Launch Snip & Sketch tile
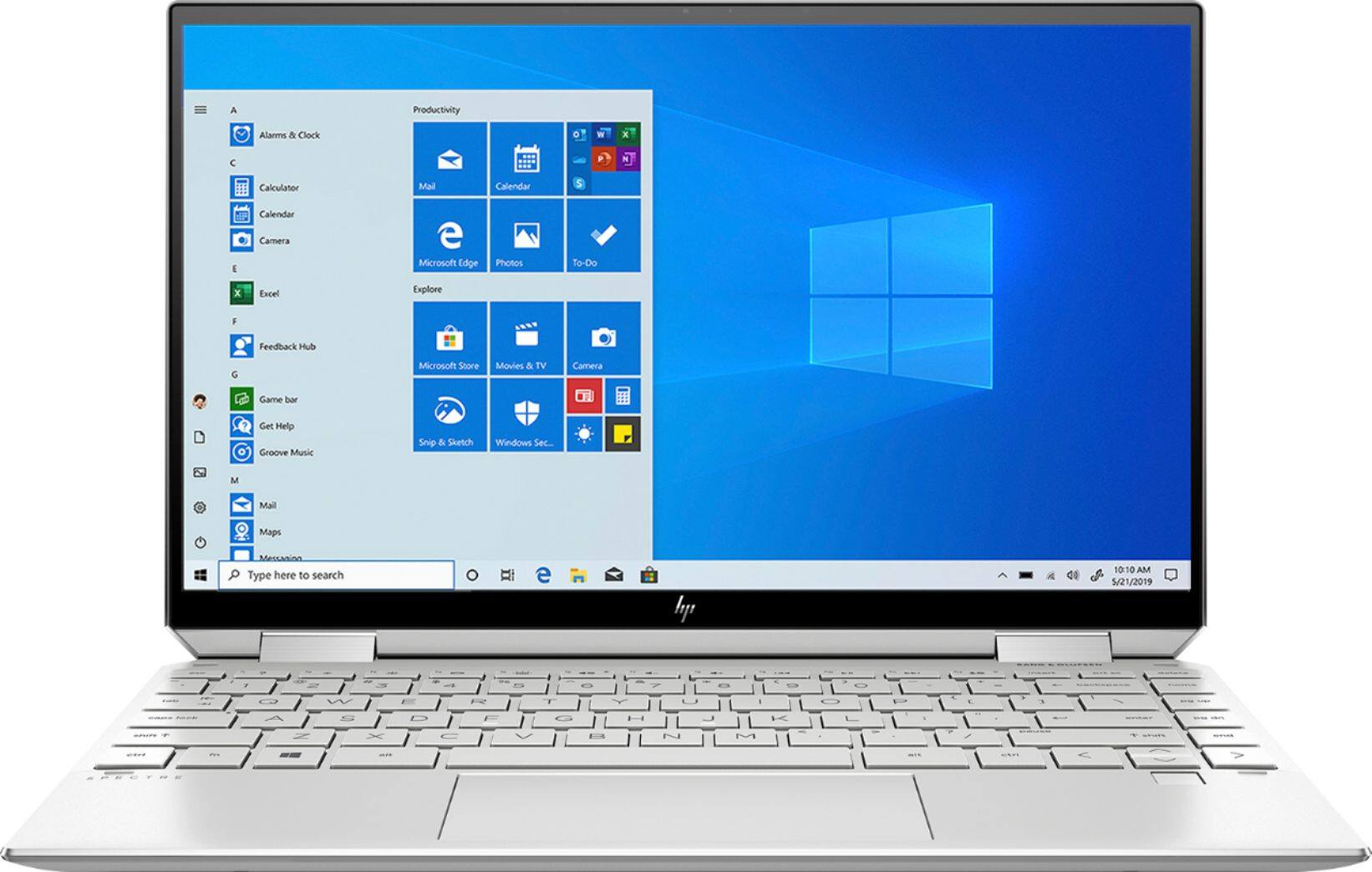The width and height of the screenshot is (1372, 872). [450, 414]
